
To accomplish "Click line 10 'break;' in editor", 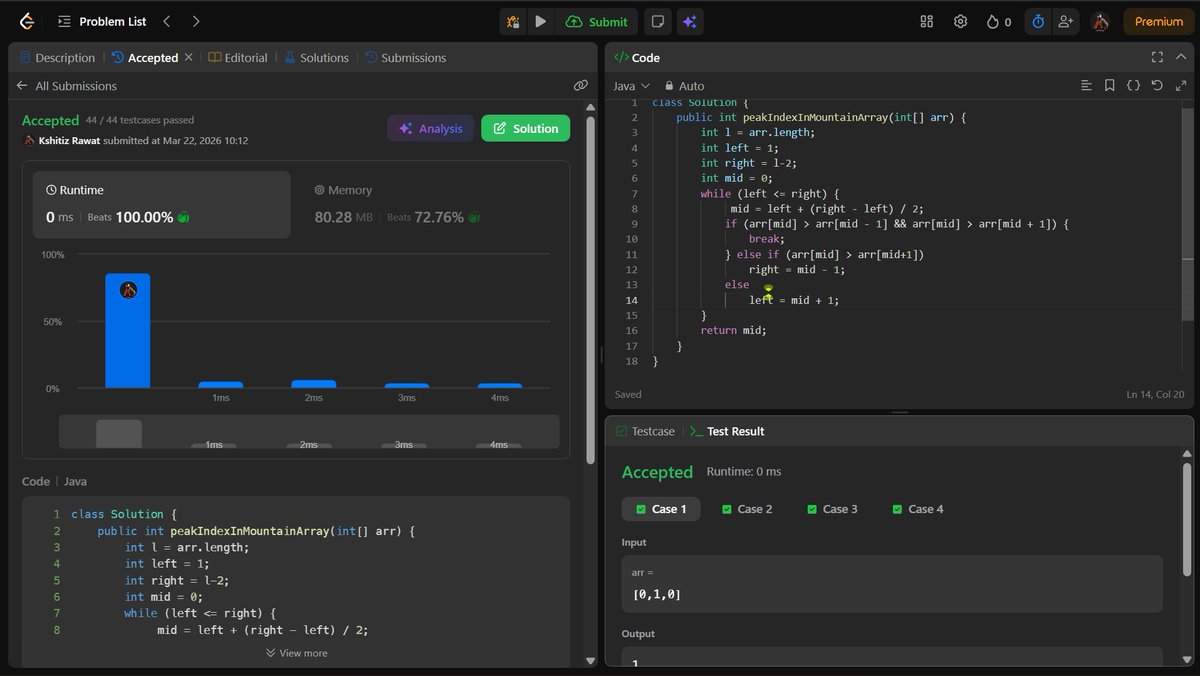I will (x=767, y=239).
